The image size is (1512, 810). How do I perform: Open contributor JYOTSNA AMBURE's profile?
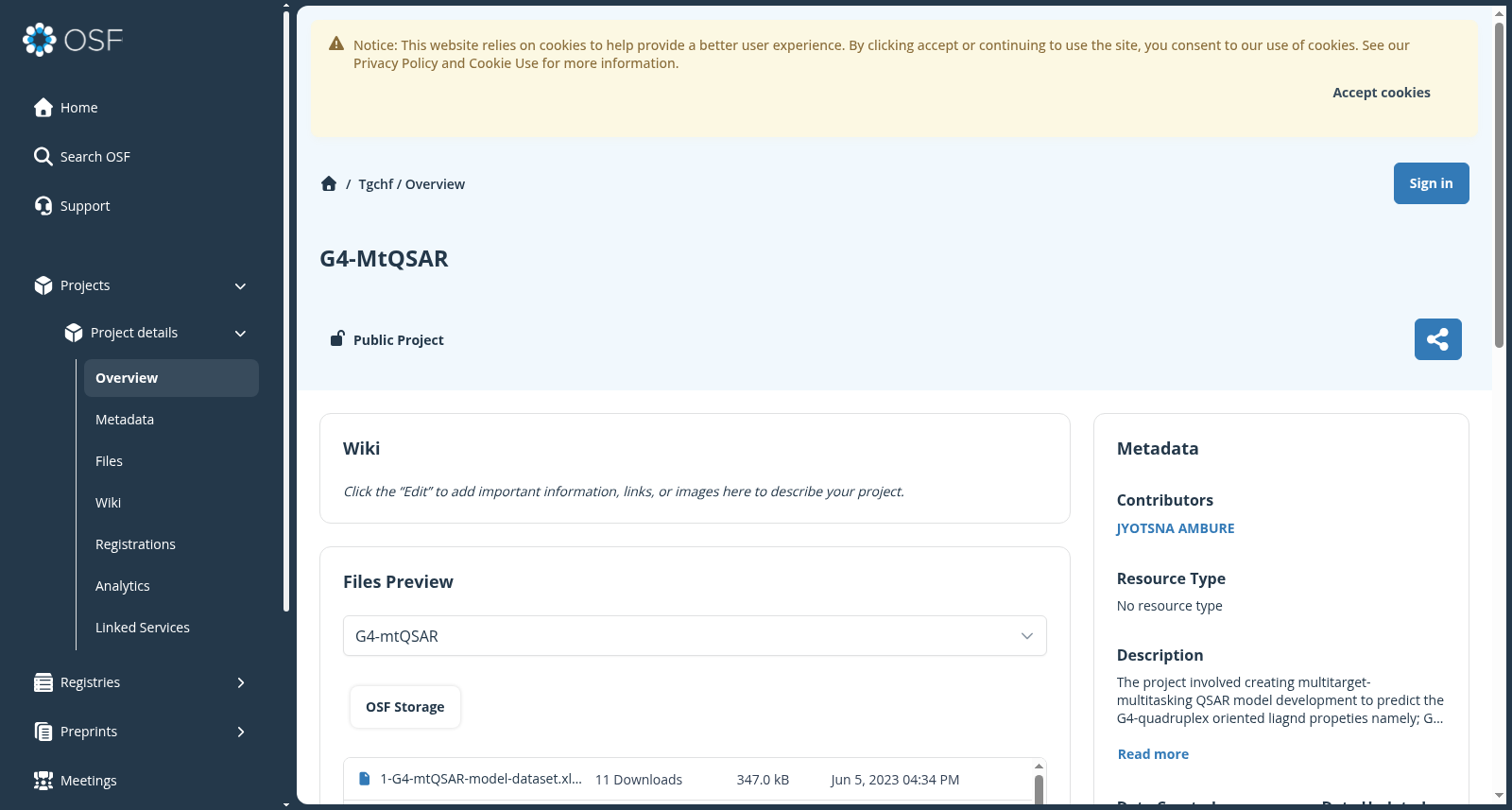[1176, 528]
